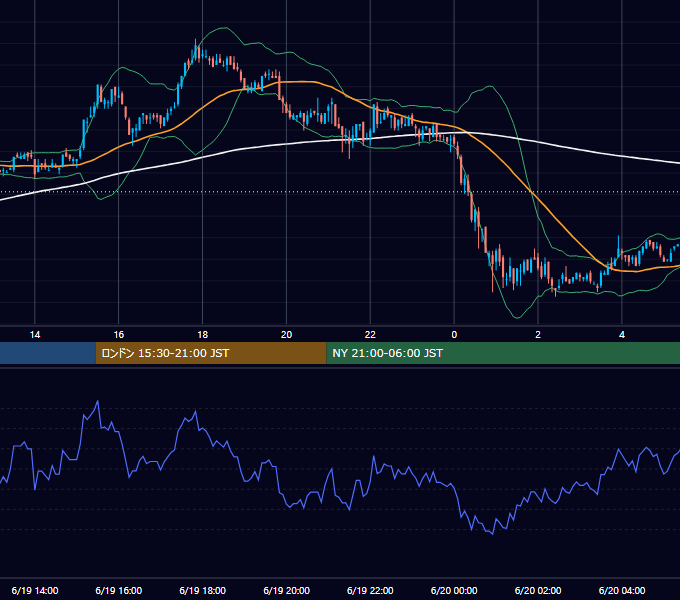Click the 6/19 16:00 date label
The height and width of the screenshot is (600, 680).
pyautogui.click(x=118, y=590)
